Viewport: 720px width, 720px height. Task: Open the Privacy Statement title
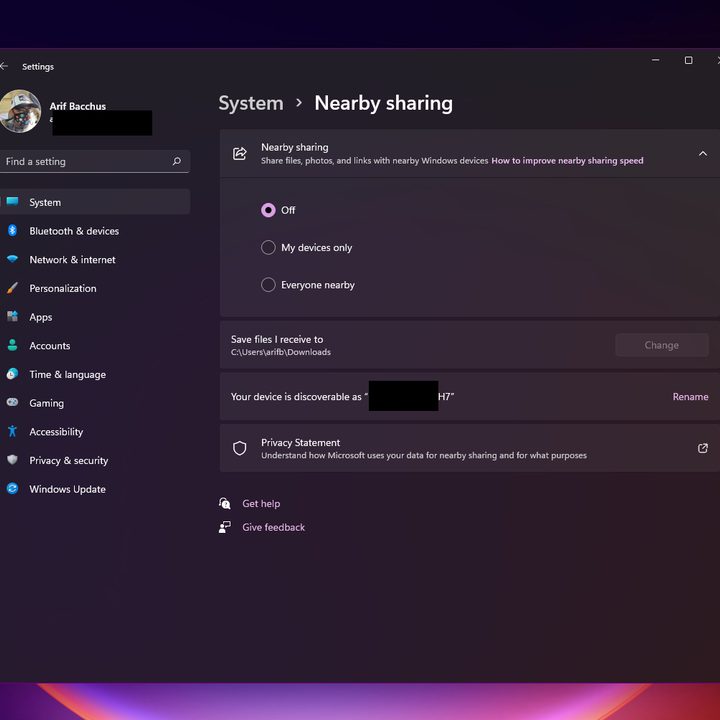point(300,443)
